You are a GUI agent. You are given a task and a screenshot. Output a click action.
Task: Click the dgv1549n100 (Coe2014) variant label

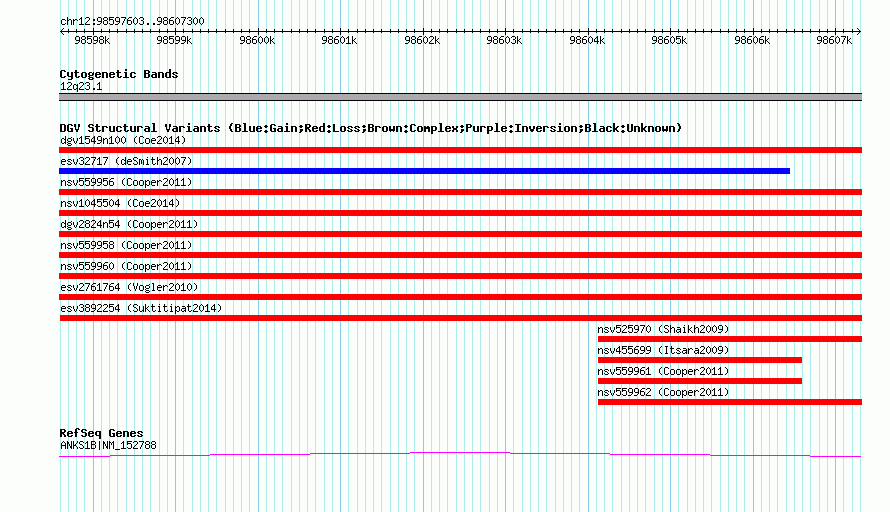click(x=123, y=140)
